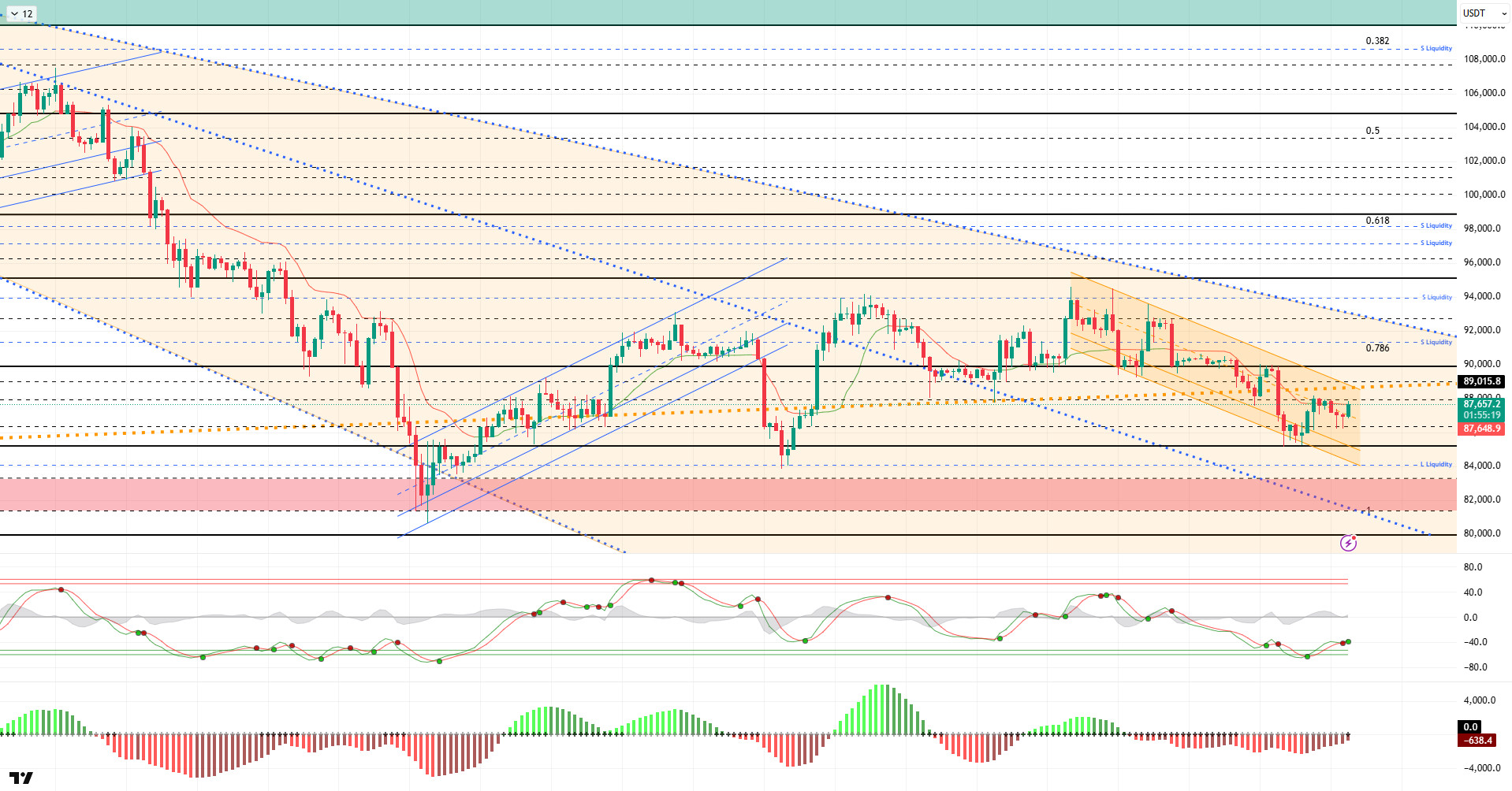Select the black 89,015.8 price label

coord(1481,381)
